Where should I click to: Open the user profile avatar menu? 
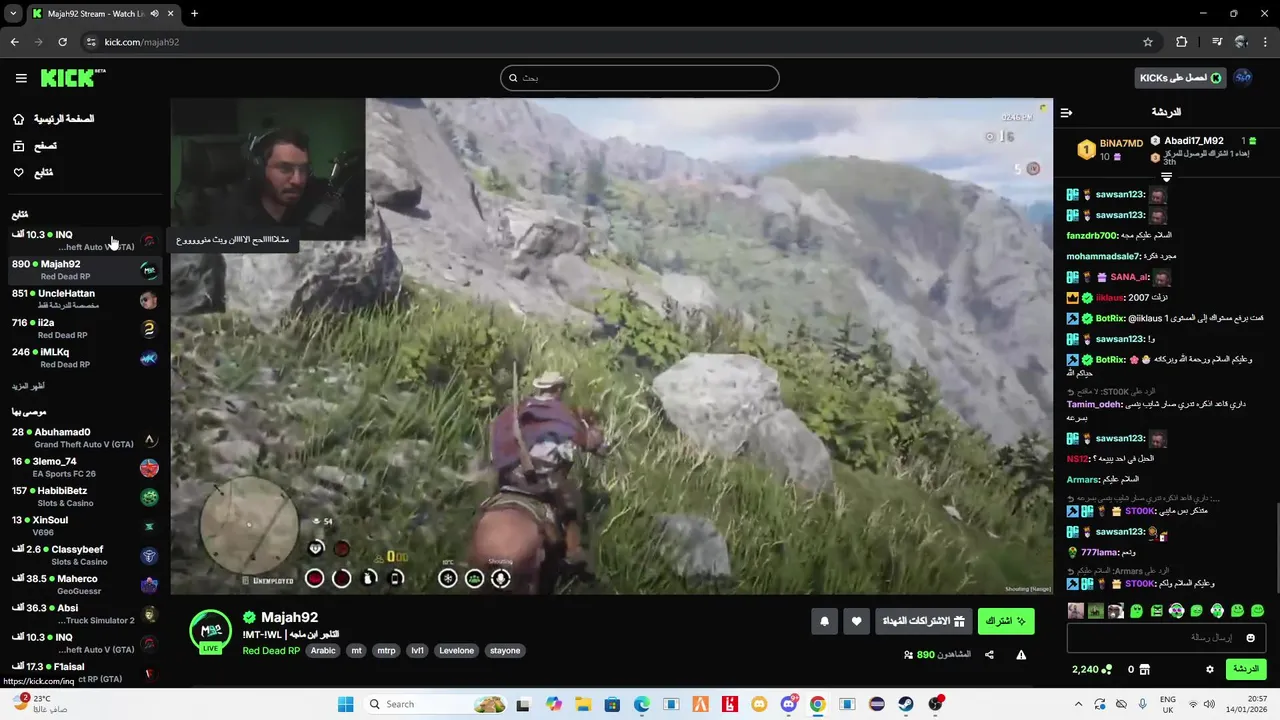pos(1243,78)
